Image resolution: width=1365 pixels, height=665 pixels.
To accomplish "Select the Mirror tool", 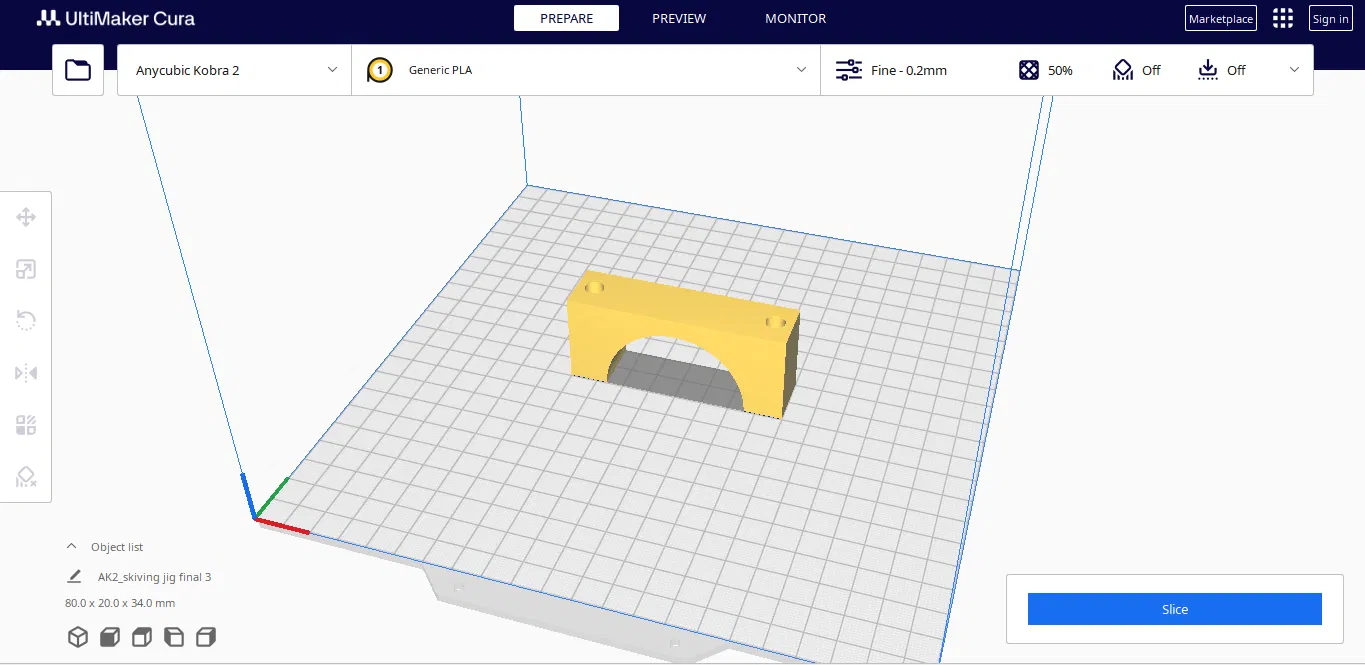I will point(26,373).
